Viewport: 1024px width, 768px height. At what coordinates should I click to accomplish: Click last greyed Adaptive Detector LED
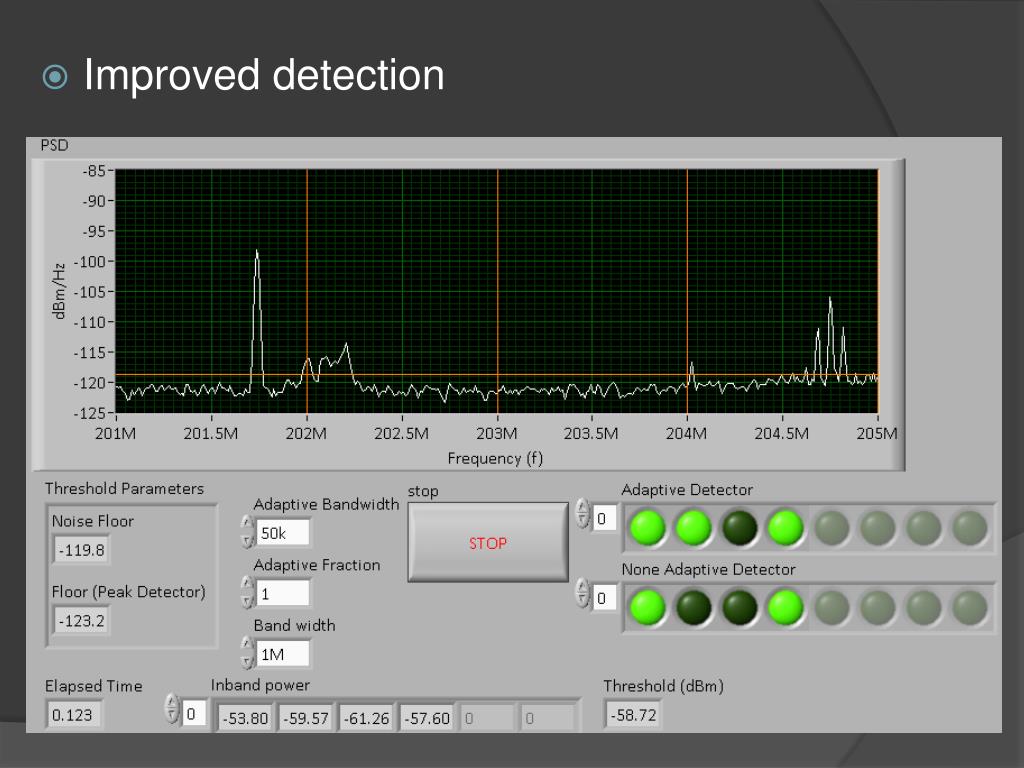tap(970, 528)
